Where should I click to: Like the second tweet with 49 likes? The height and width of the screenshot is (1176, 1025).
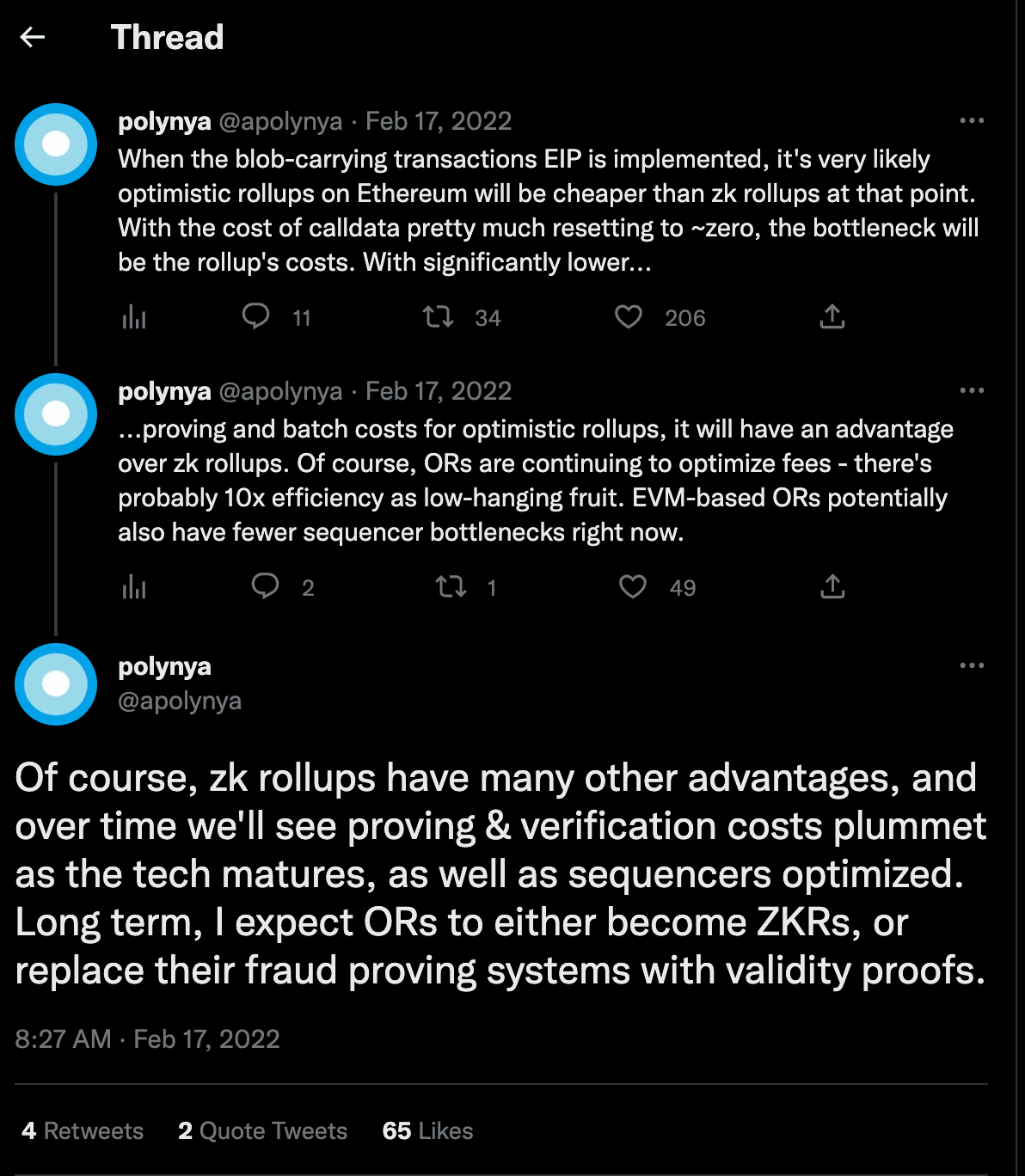(633, 587)
